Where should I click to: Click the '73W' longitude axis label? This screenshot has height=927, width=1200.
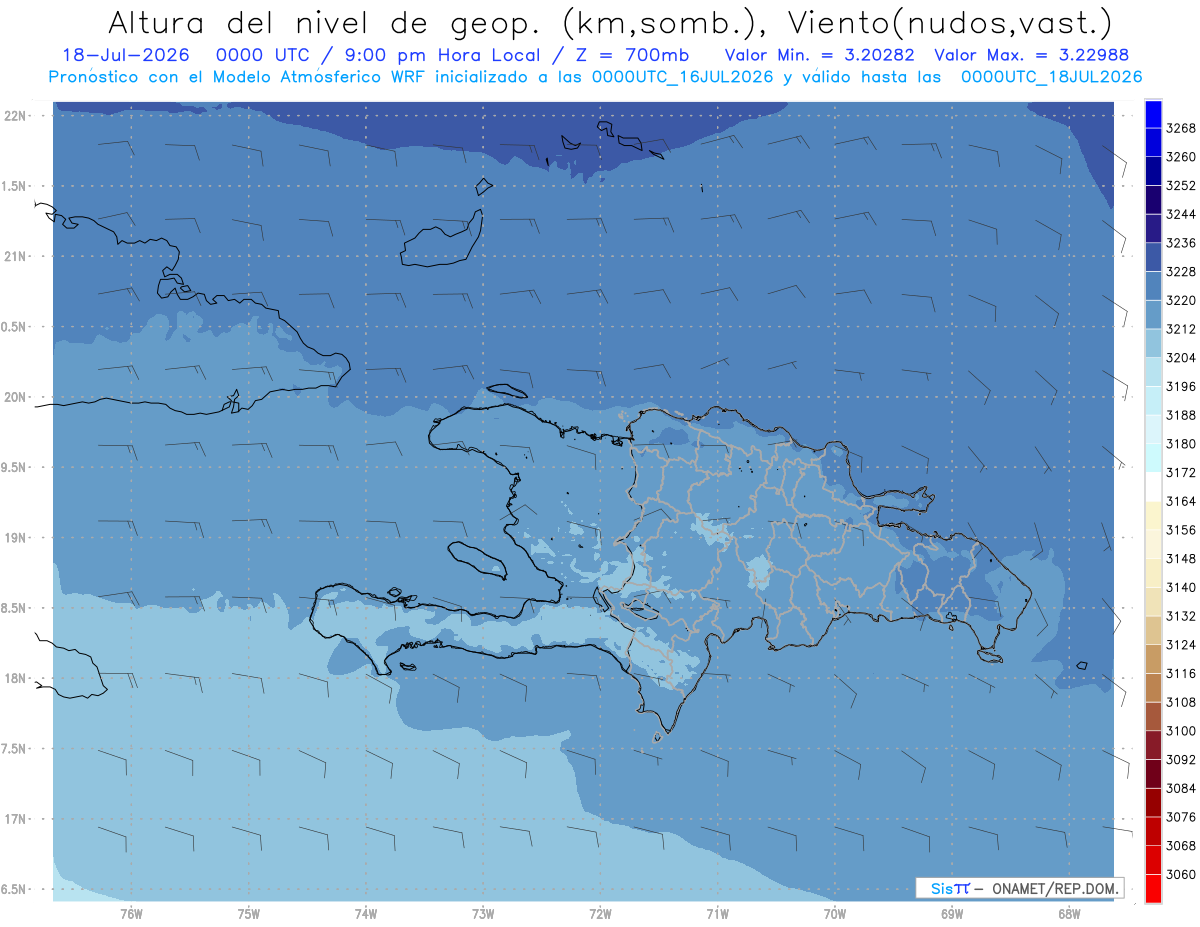[x=483, y=914]
